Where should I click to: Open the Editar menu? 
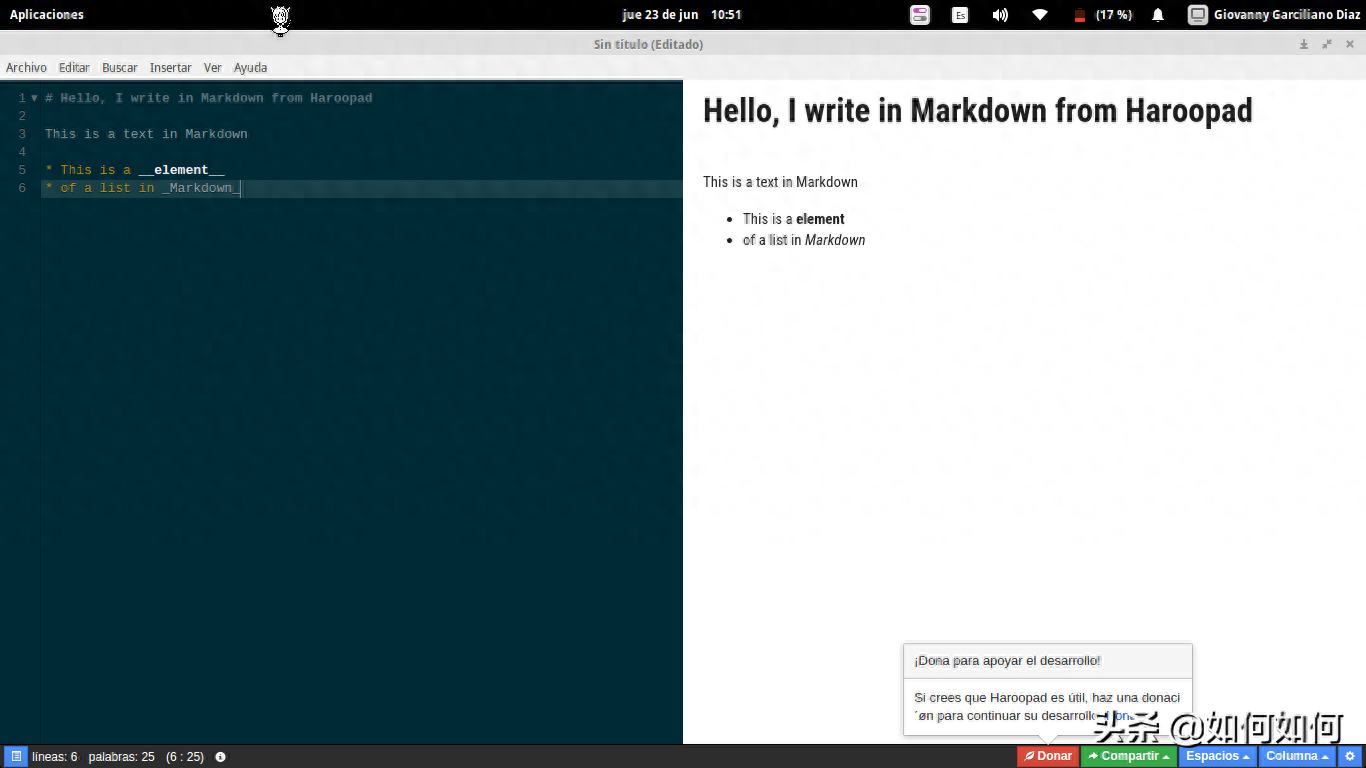(74, 67)
